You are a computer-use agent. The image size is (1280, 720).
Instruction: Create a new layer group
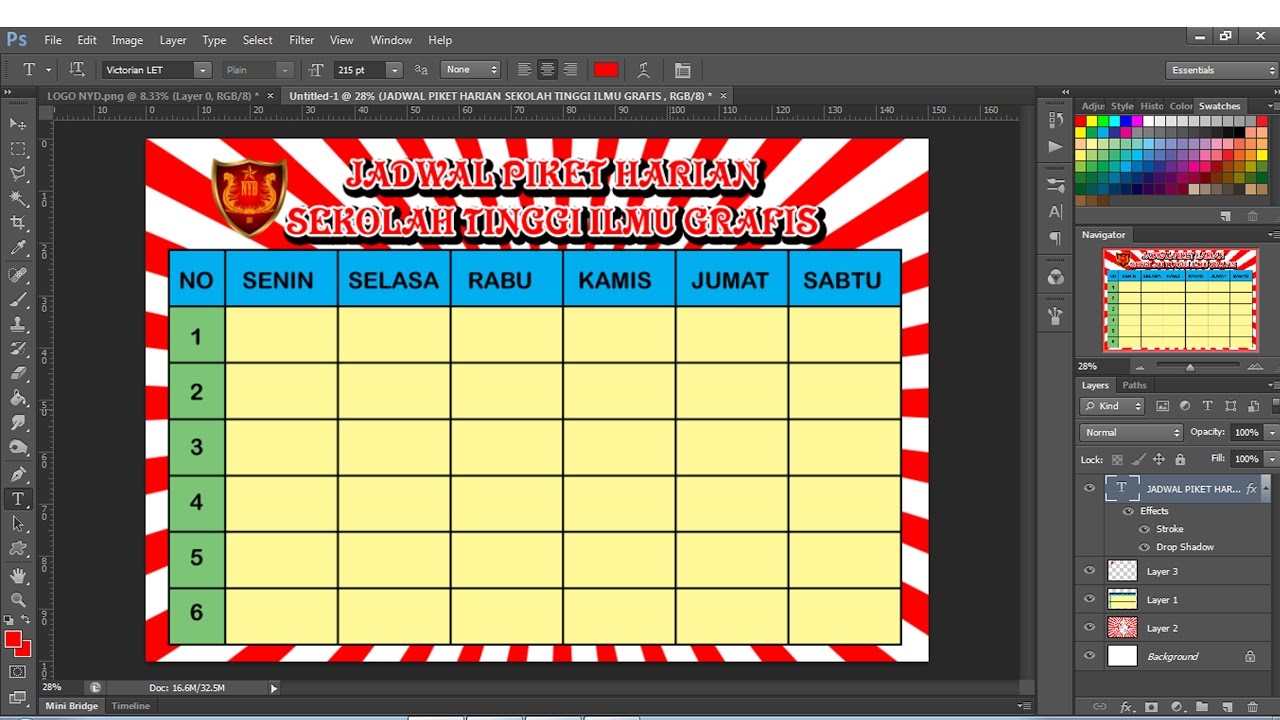(x=1202, y=707)
